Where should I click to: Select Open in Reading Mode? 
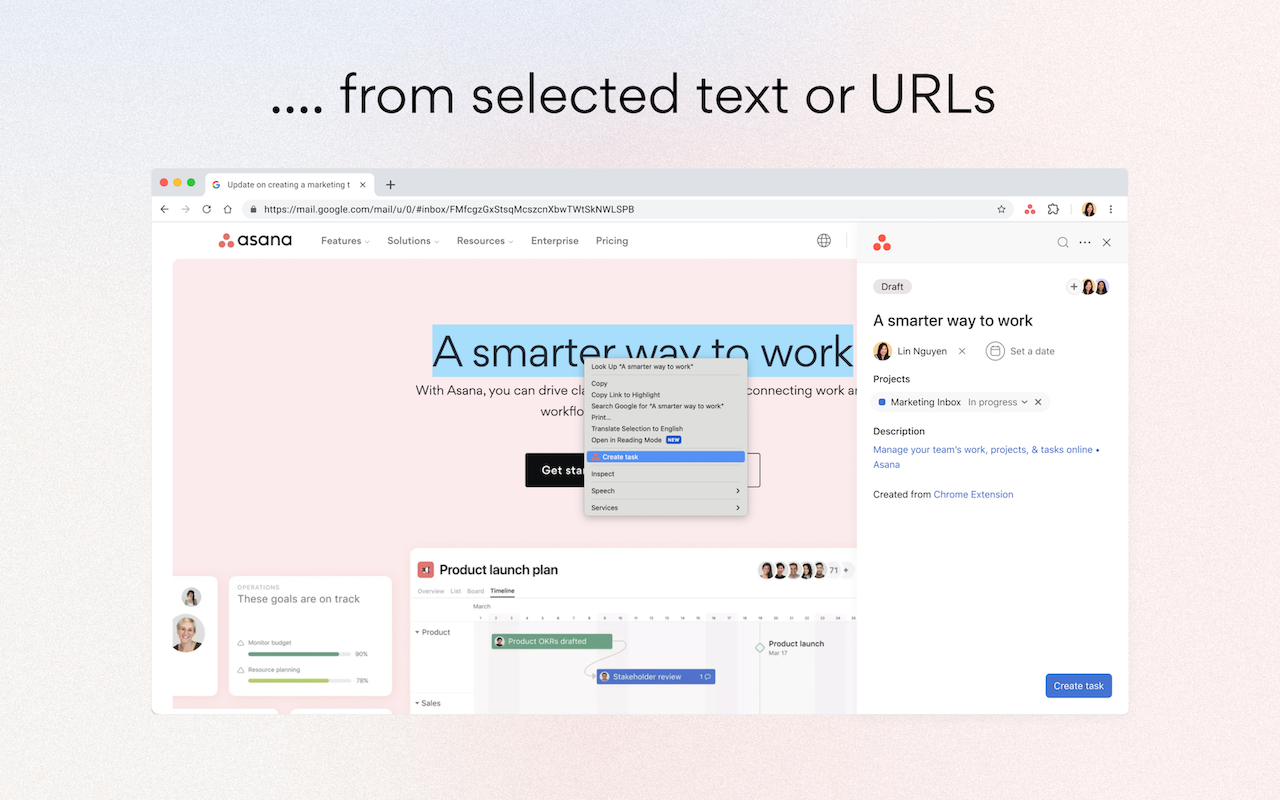[x=665, y=440]
